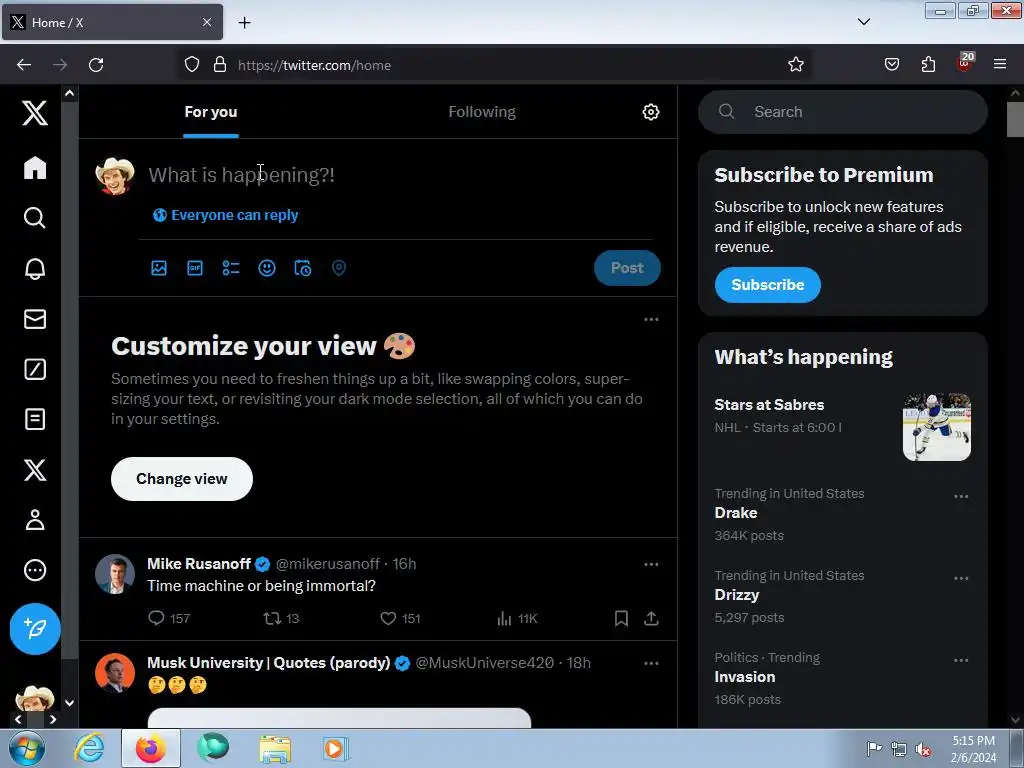Go to Home via house icon
Screen dimensions: 1024x768
click(35, 168)
